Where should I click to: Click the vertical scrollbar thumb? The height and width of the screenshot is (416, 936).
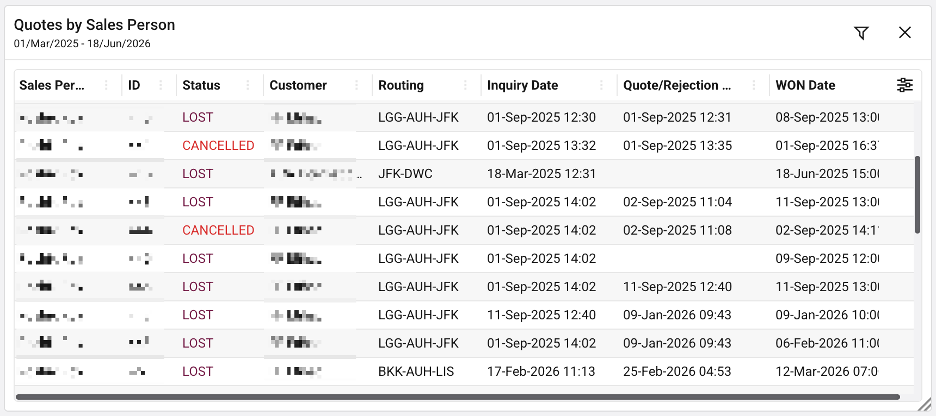(917, 195)
